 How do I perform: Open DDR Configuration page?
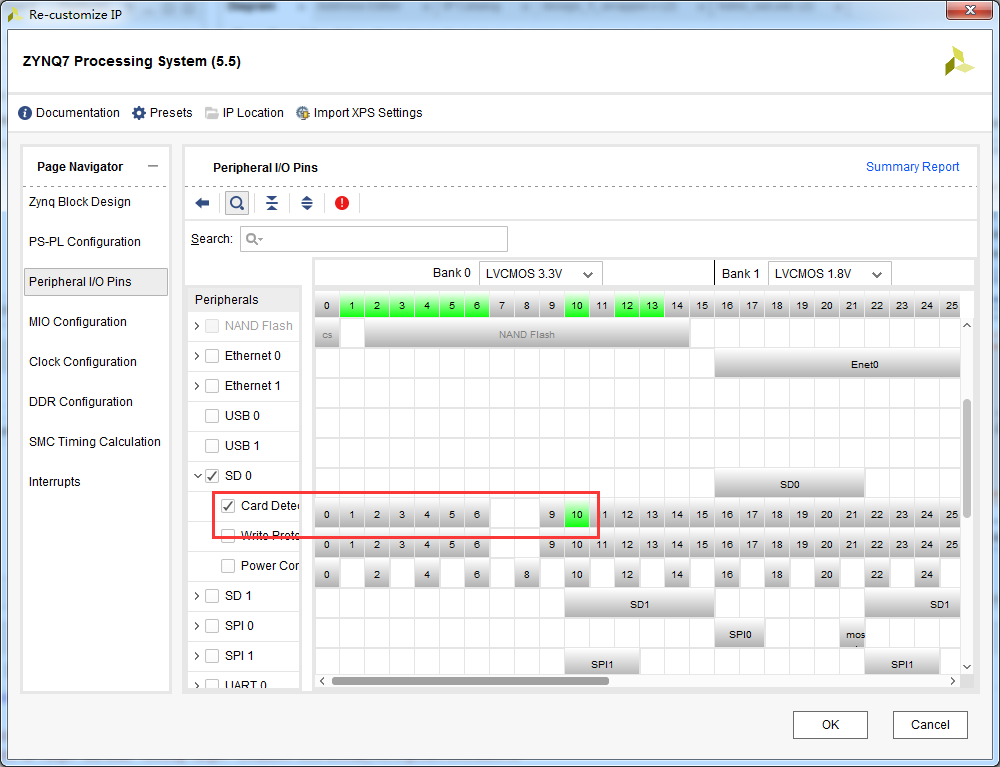click(x=81, y=402)
